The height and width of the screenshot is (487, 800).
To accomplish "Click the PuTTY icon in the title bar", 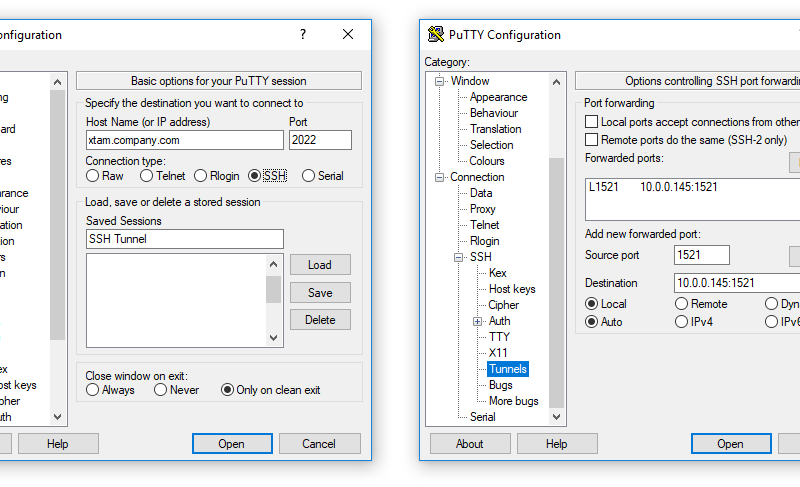I will (x=435, y=35).
